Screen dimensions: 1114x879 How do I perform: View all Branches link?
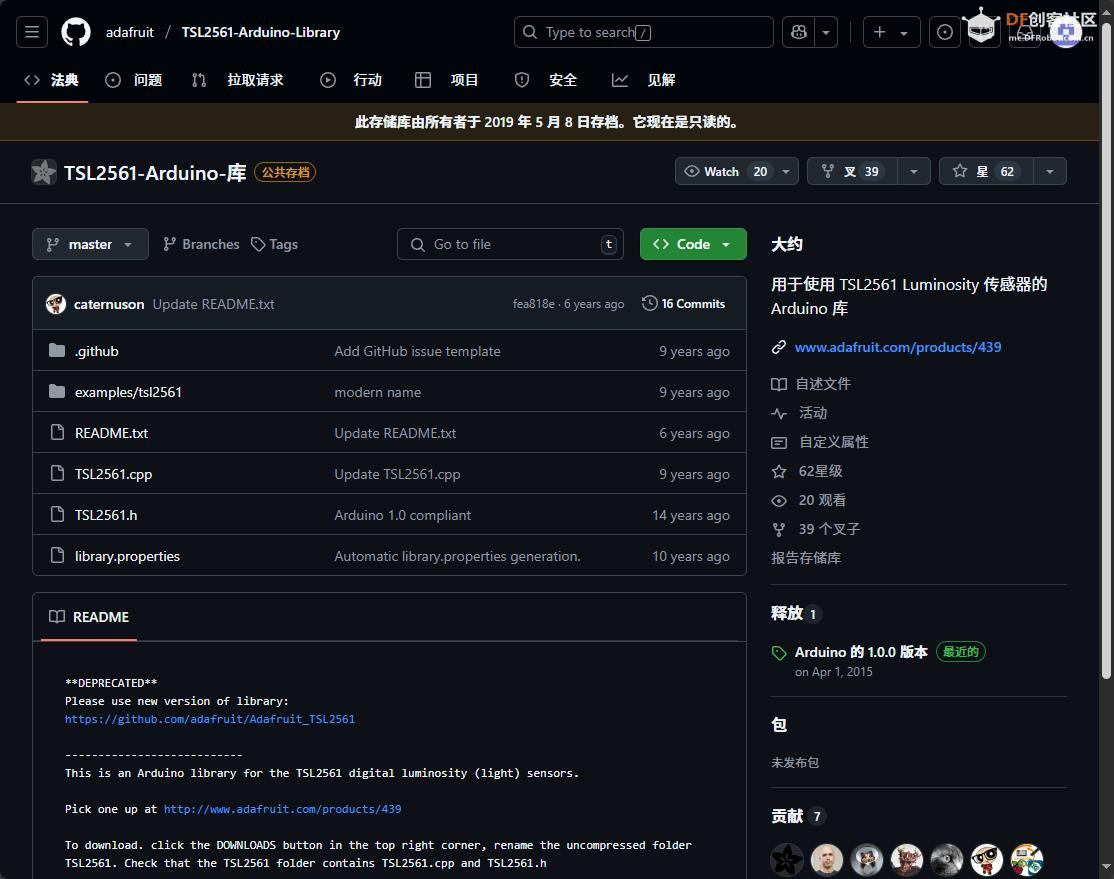[201, 244]
